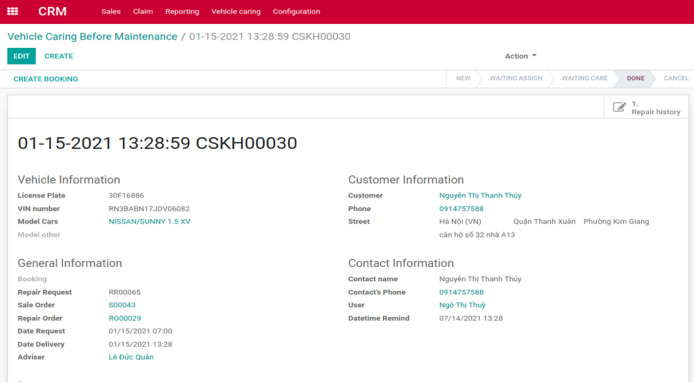The width and height of the screenshot is (694, 382).
Task: Click the EDIT button
Action: (21, 56)
